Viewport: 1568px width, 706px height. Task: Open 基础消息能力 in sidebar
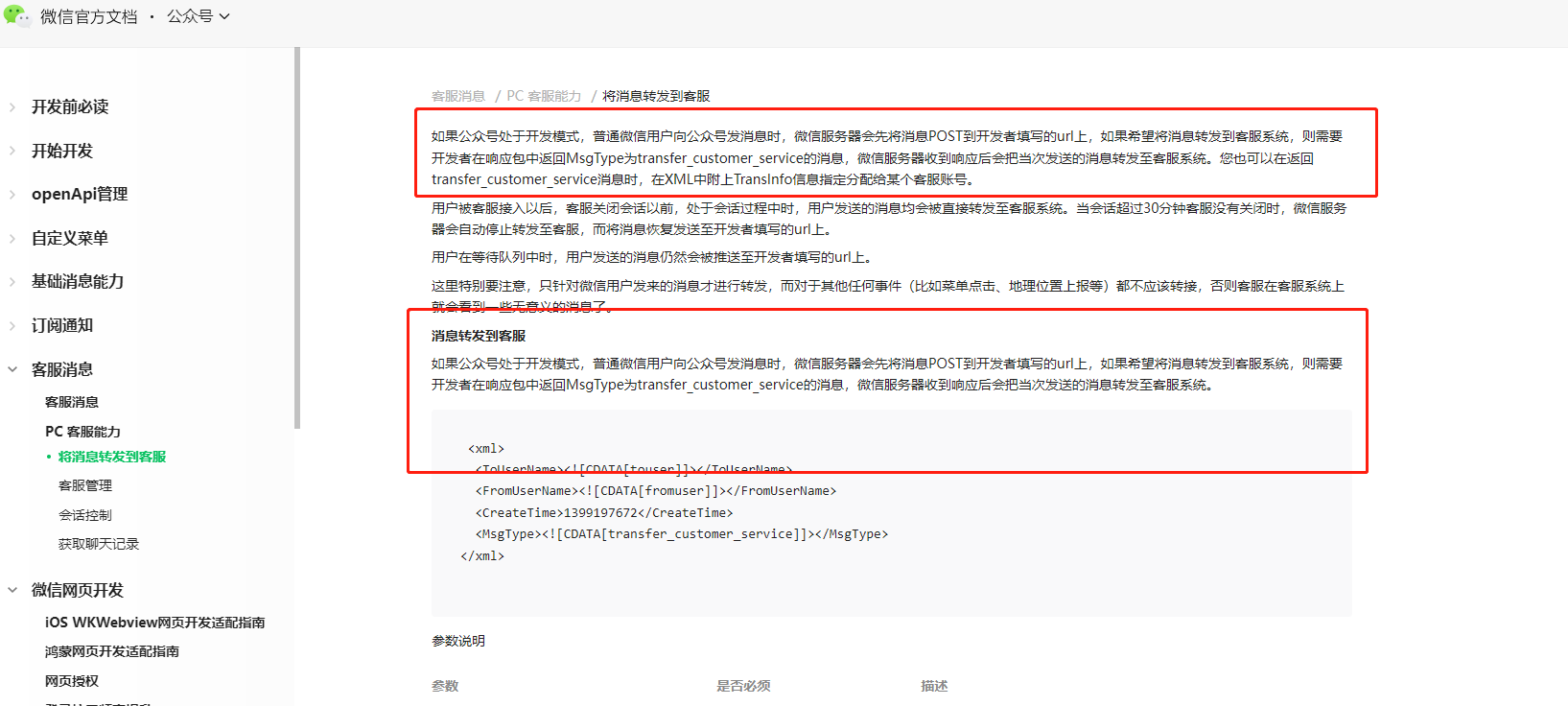click(x=78, y=281)
